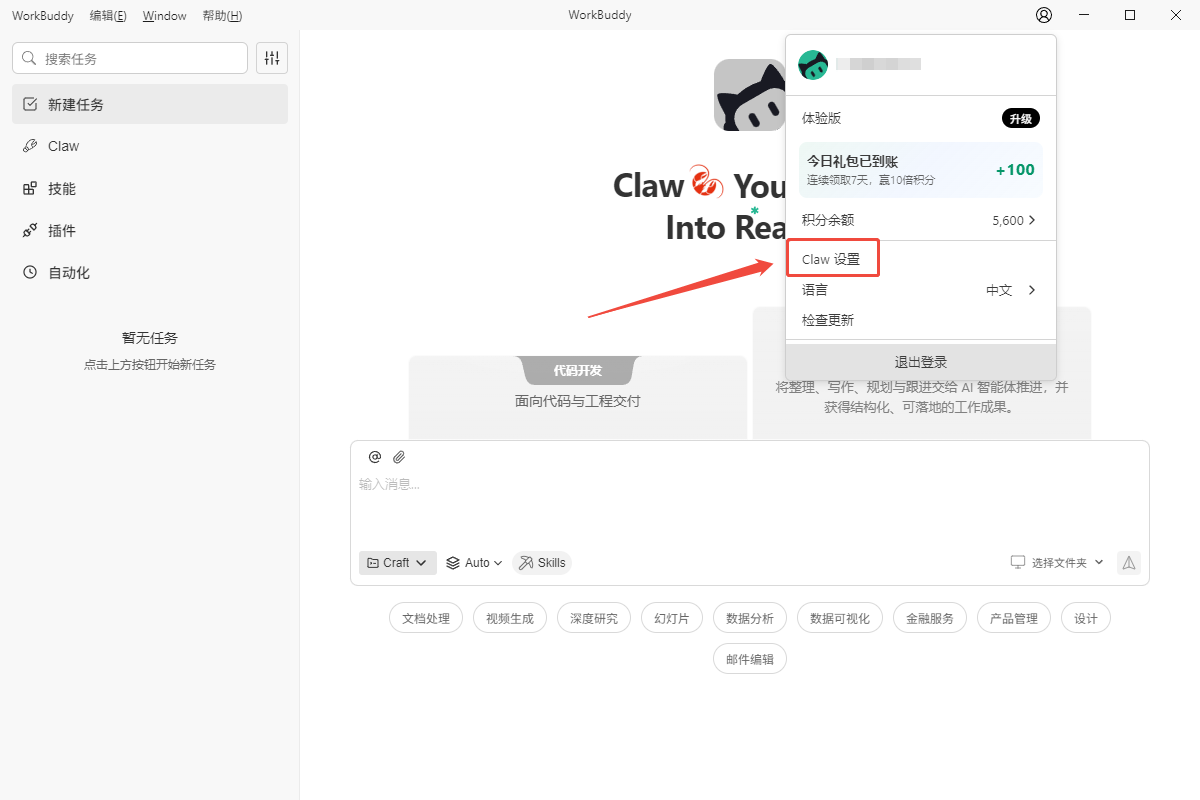Open the account profile icon in title bar
Screen dimensions: 1200x800
(x=1044, y=15)
